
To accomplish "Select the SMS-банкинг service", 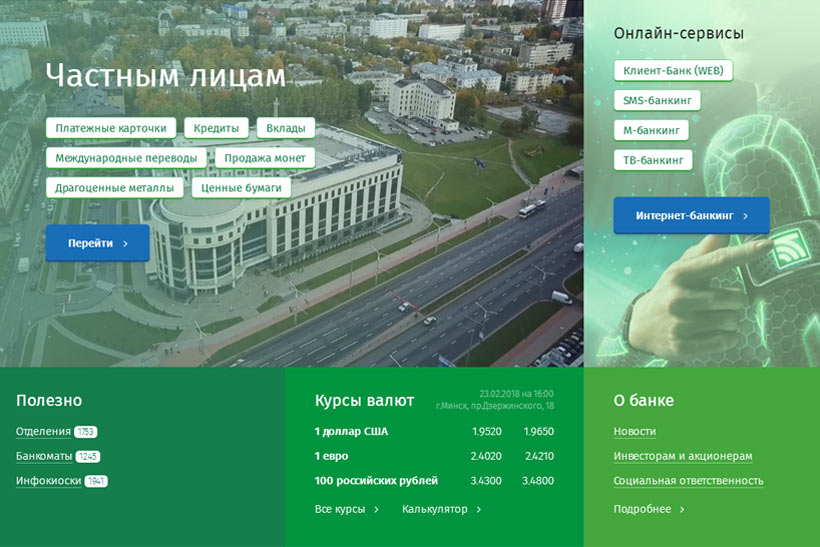I will [x=656, y=100].
